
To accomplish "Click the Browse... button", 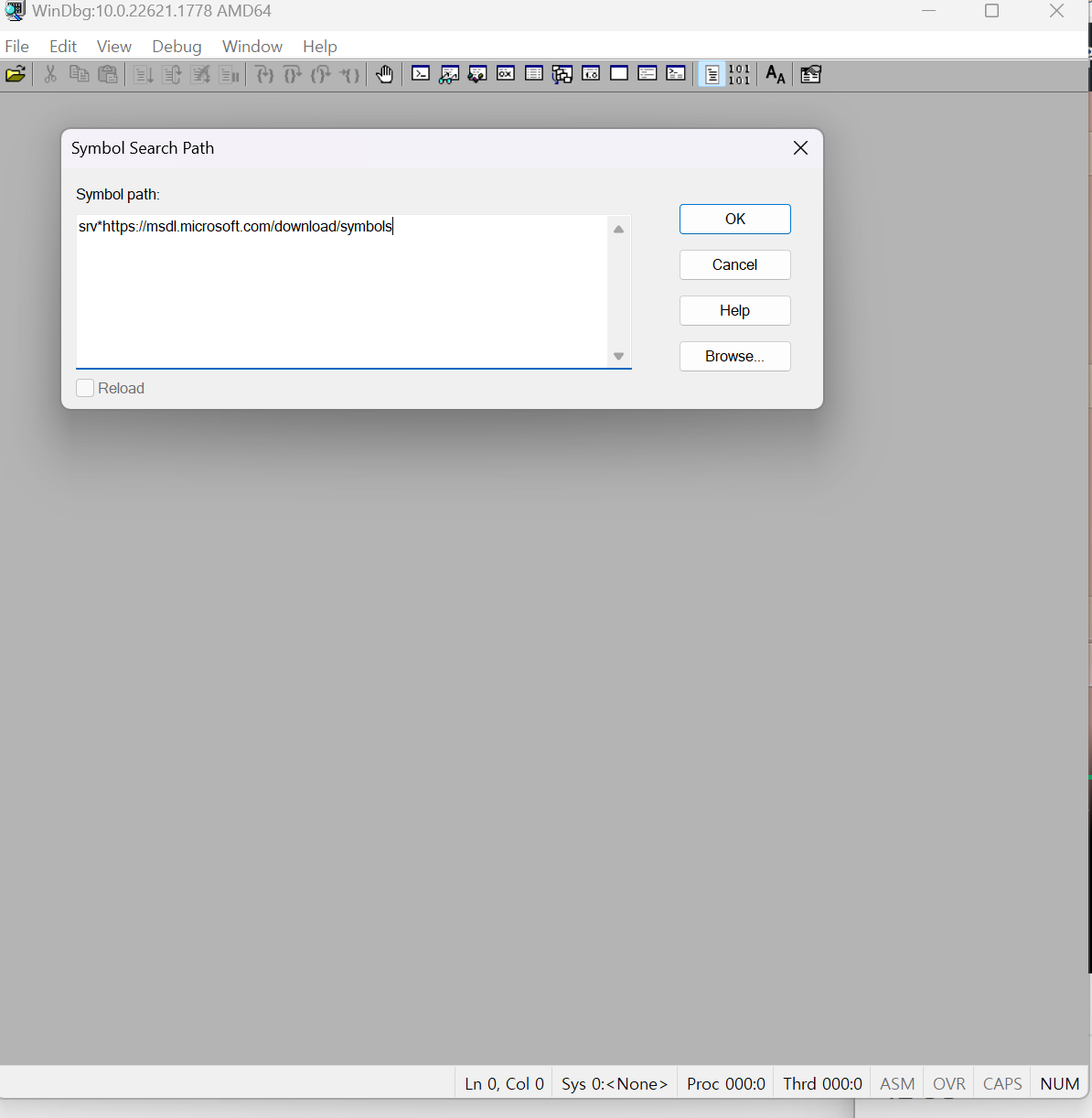I will (735, 356).
